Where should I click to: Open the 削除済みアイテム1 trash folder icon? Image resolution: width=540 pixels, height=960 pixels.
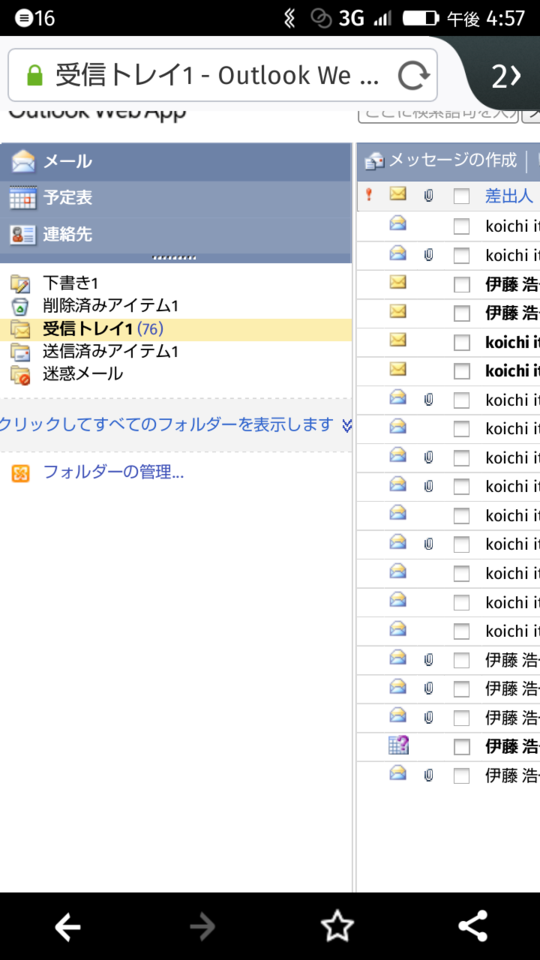point(20,306)
